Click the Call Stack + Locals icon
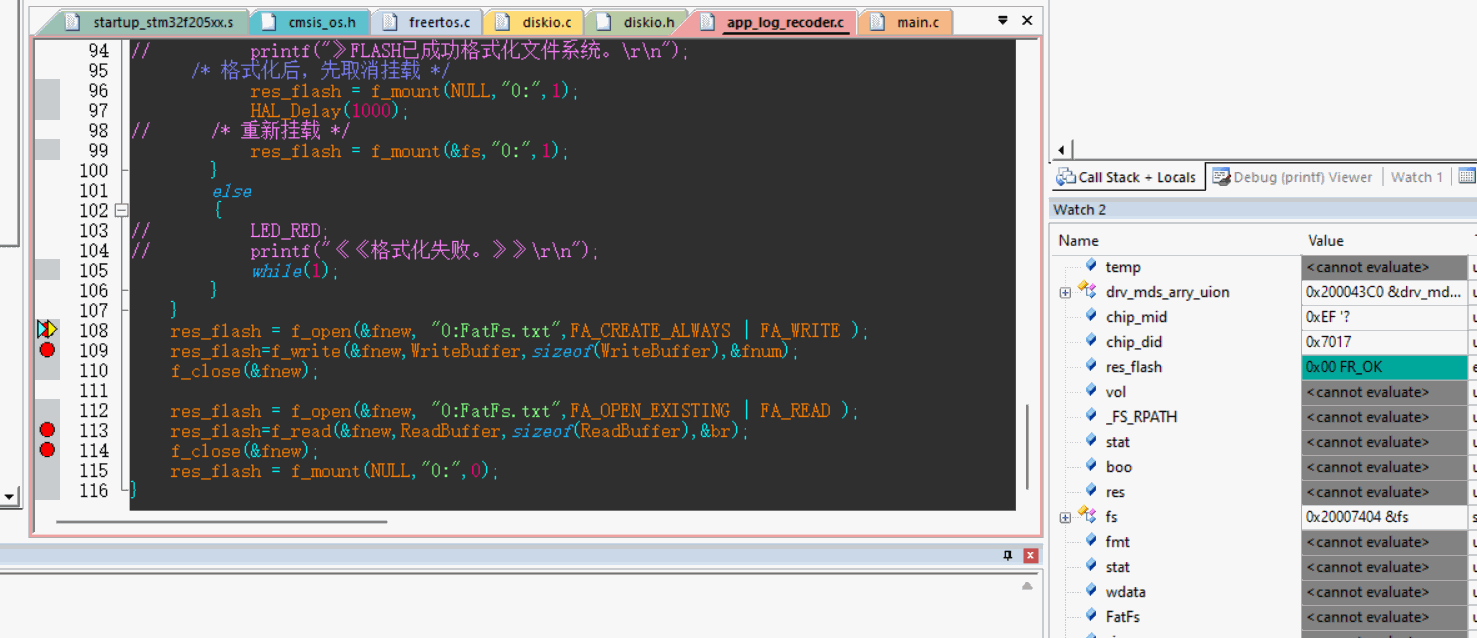The image size is (1477, 638). click(1067, 177)
